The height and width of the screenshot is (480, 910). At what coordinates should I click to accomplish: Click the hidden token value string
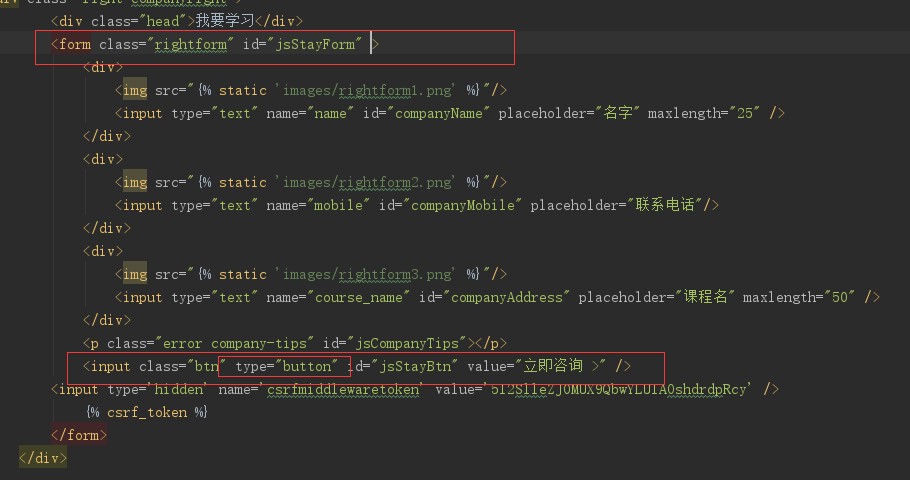click(x=618, y=389)
